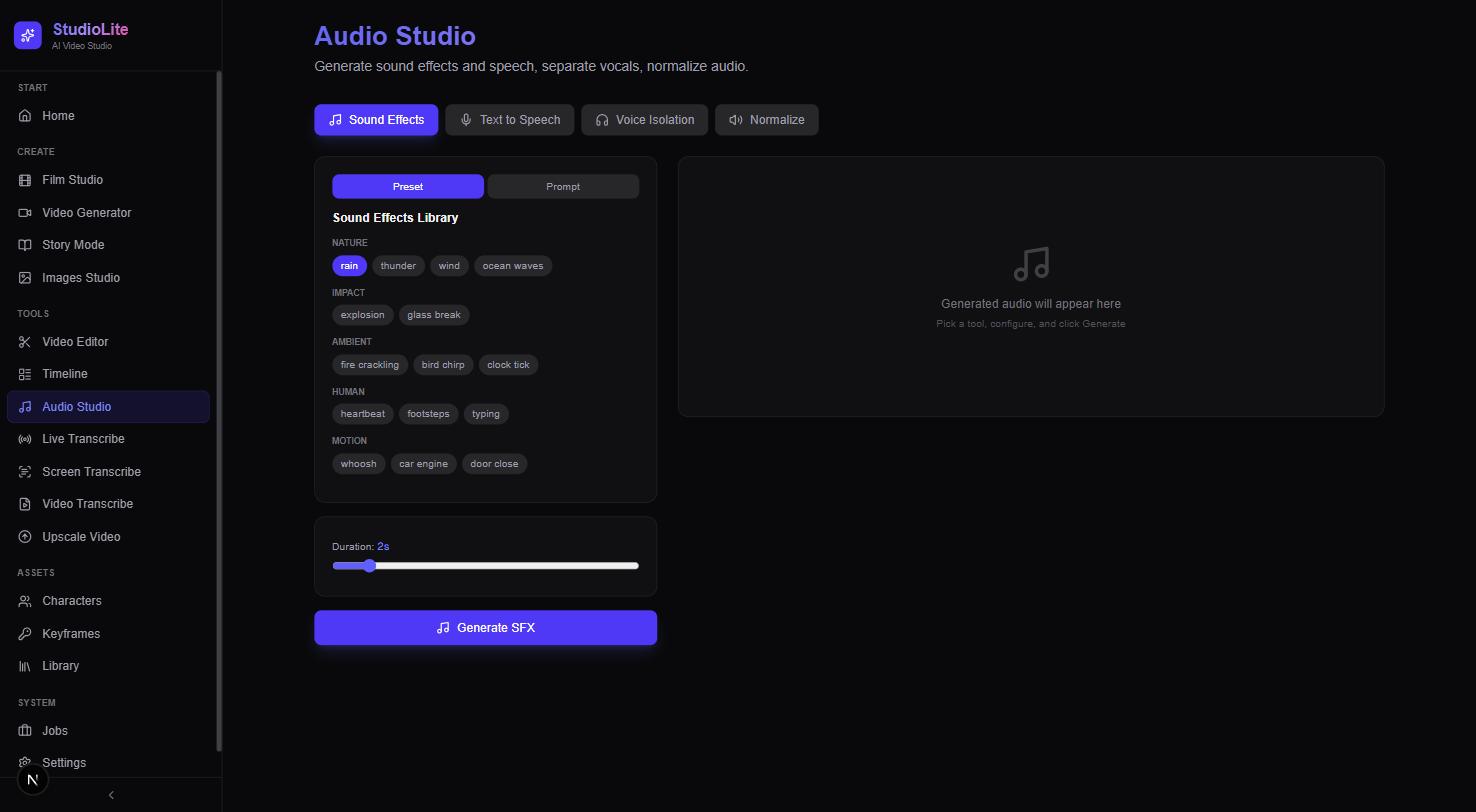Viewport: 1476px width, 812px height.
Task: Click the Duration slider thumb
Action: point(369,566)
